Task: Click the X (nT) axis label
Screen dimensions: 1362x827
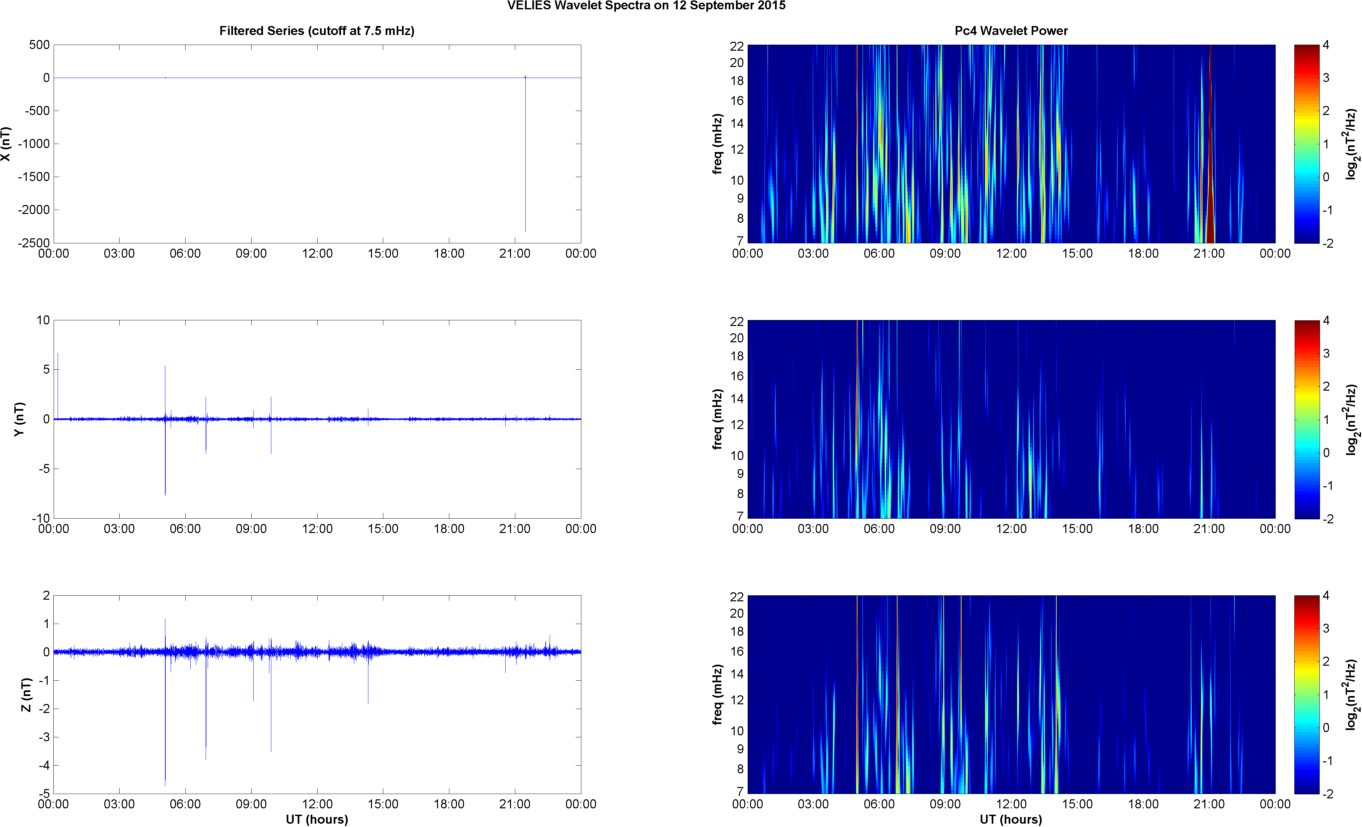Action: point(7,144)
